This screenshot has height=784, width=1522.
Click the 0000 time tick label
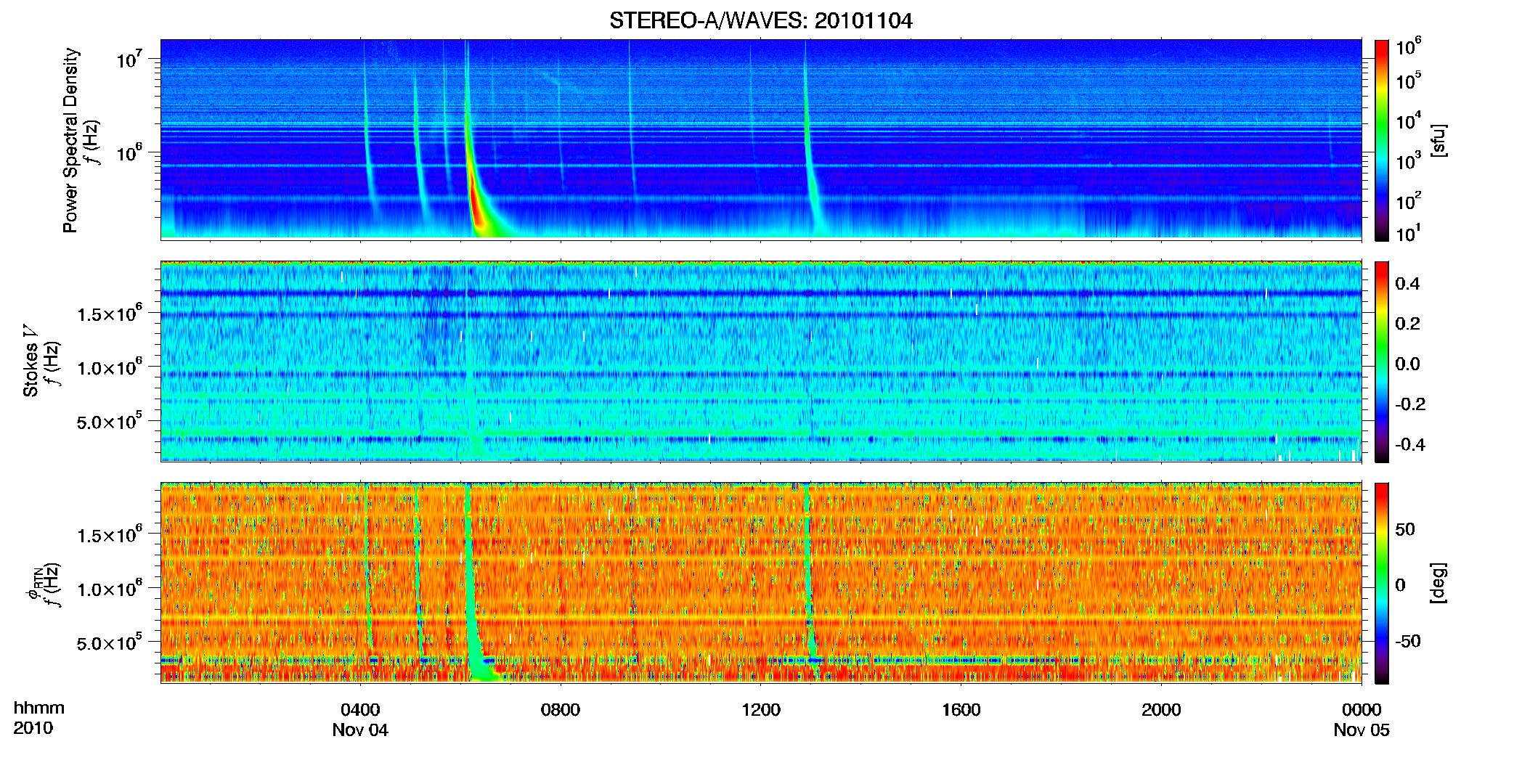click(1362, 710)
